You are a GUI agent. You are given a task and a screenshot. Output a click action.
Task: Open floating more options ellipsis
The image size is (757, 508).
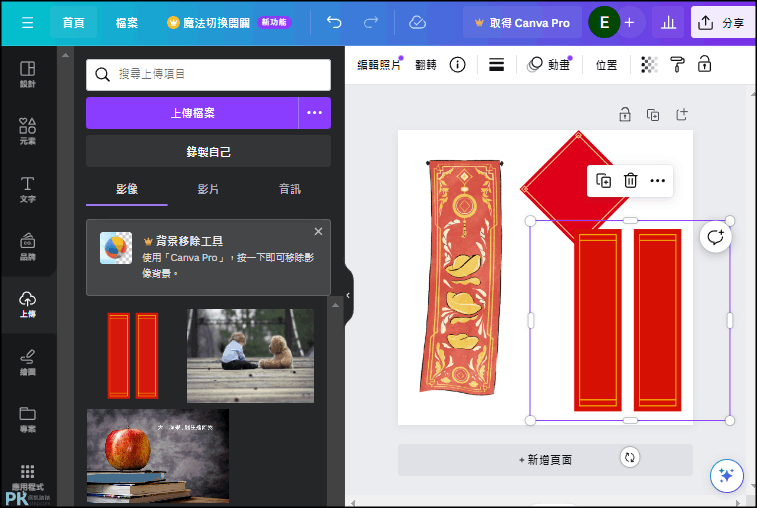(x=657, y=181)
